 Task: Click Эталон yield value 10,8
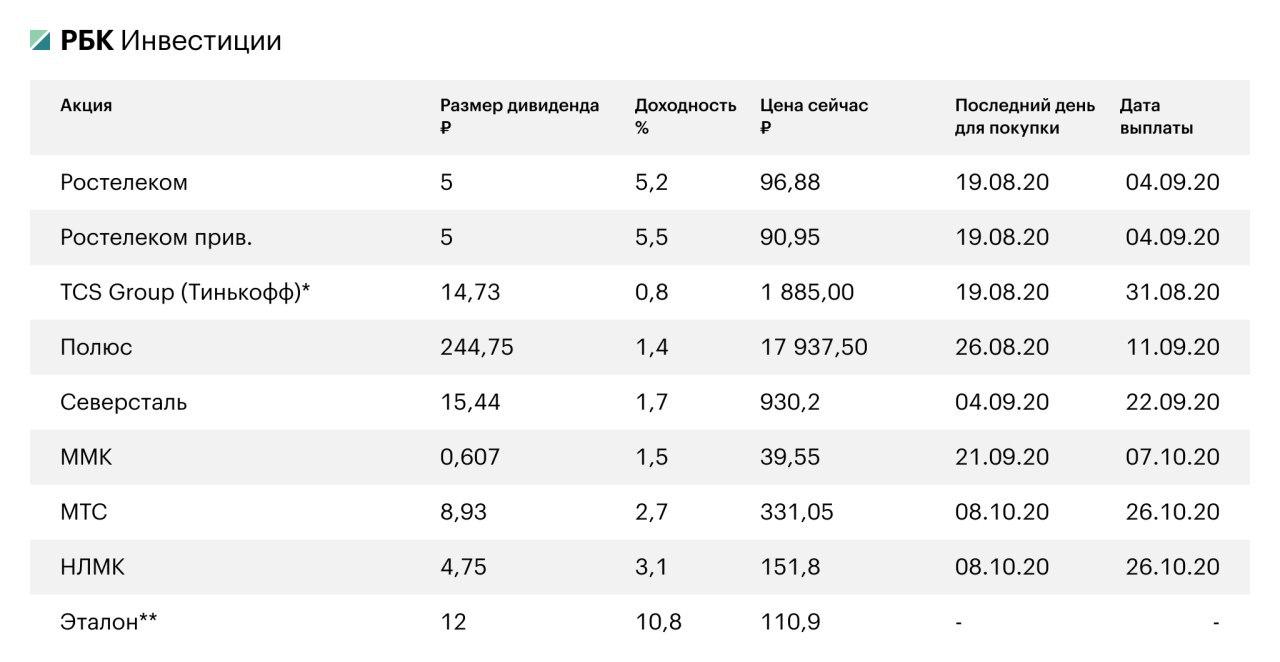pos(658,623)
